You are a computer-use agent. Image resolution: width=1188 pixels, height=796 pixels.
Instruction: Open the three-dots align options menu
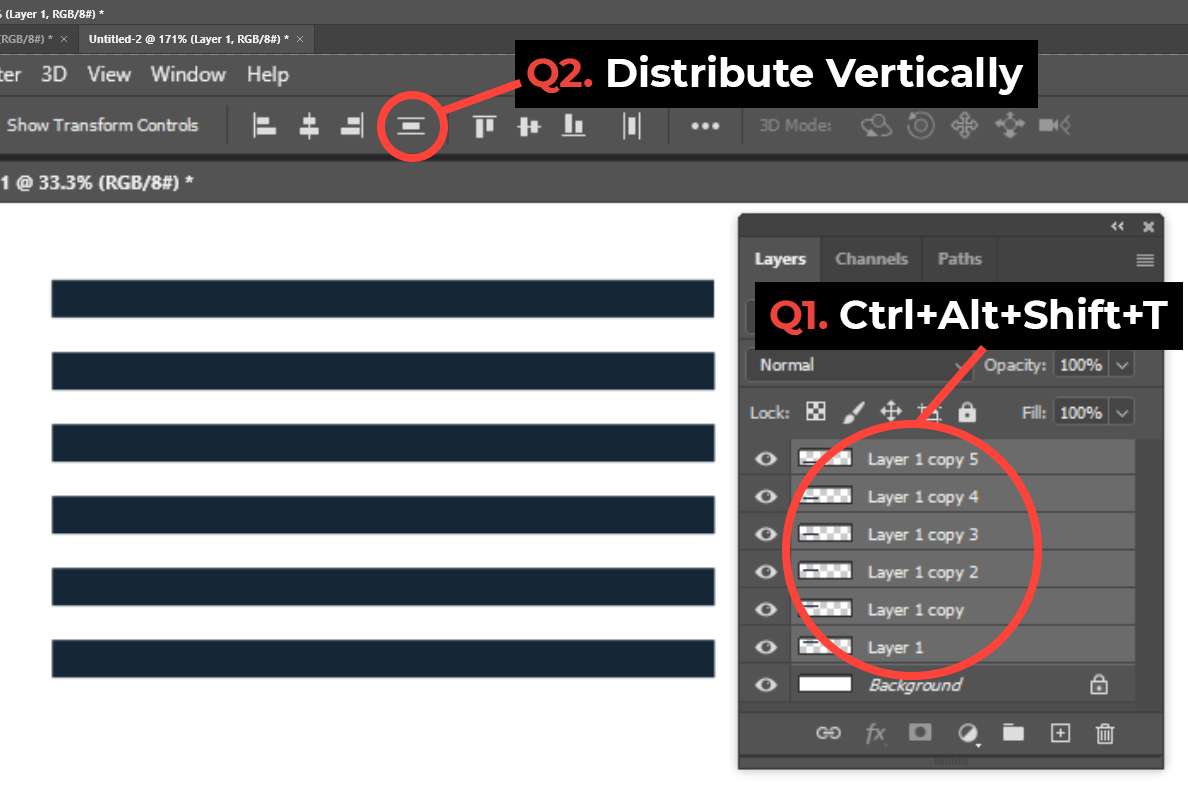[705, 126]
